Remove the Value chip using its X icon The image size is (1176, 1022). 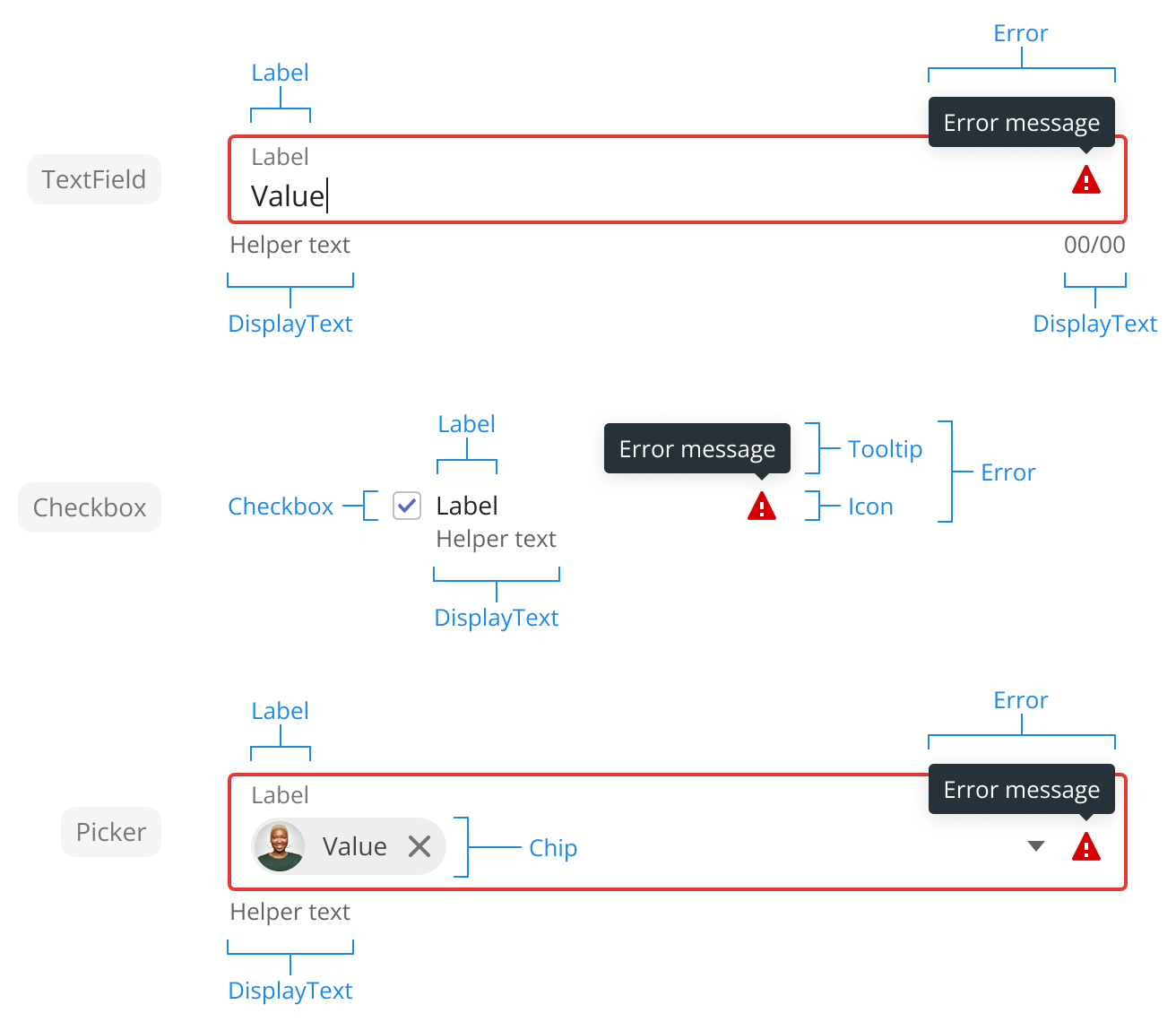[419, 846]
